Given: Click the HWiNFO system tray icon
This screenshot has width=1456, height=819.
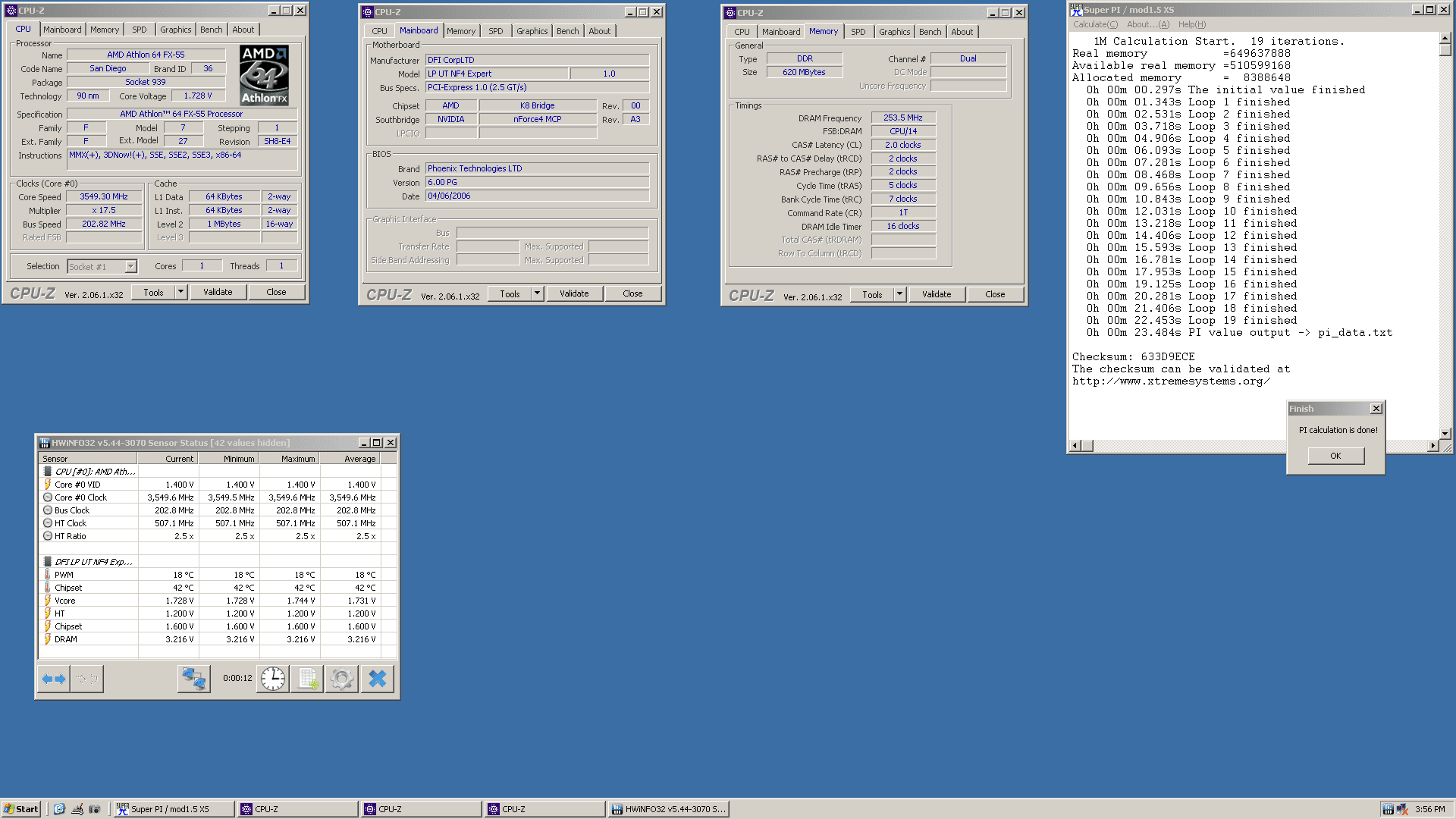Looking at the screenshot, I should pyautogui.click(x=1388, y=809).
